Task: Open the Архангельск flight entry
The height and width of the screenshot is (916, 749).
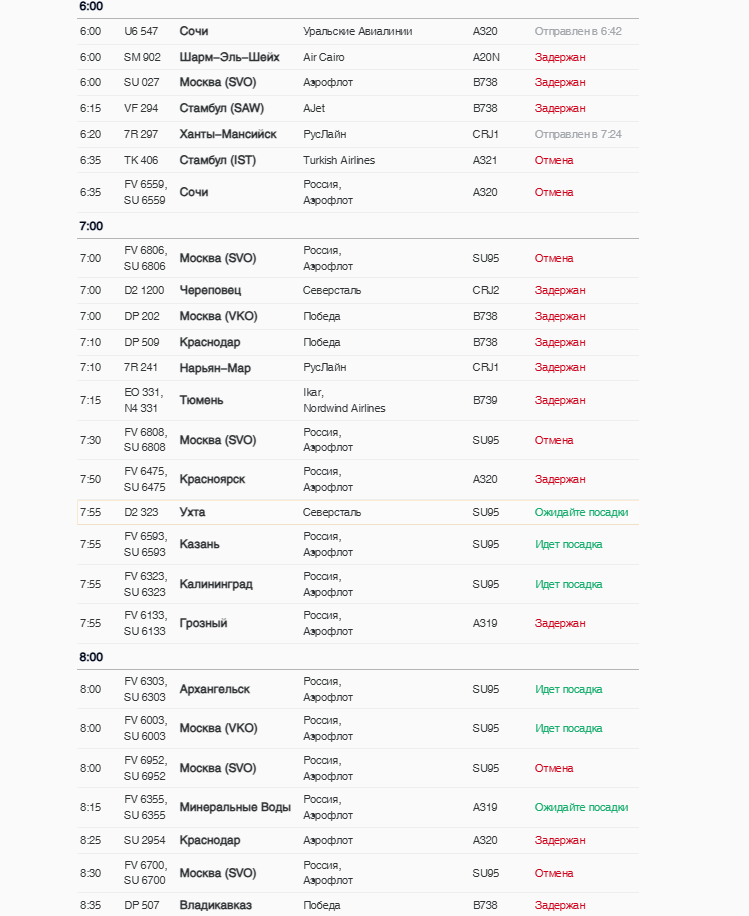Action: 214,689
